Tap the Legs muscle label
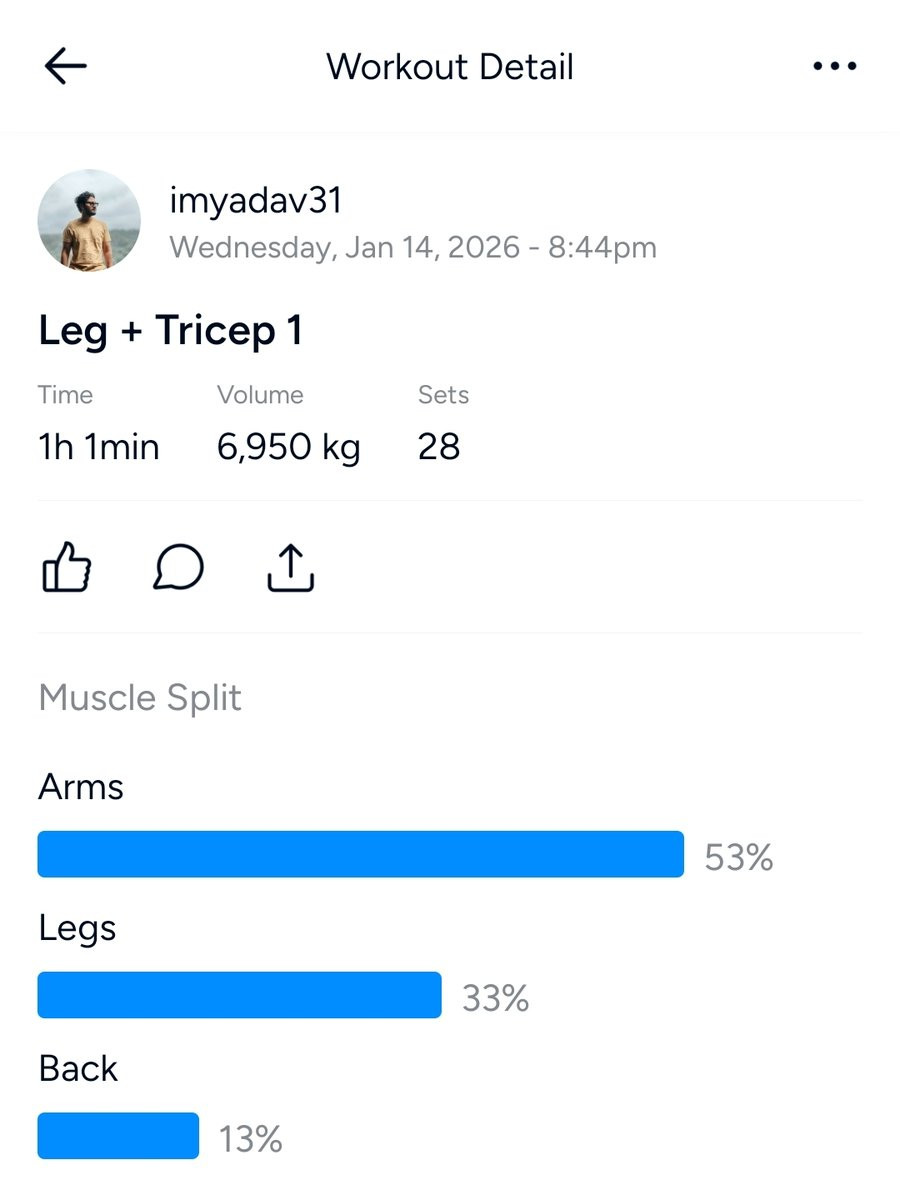The width and height of the screenshot is (900, 1200). point(77,928)
